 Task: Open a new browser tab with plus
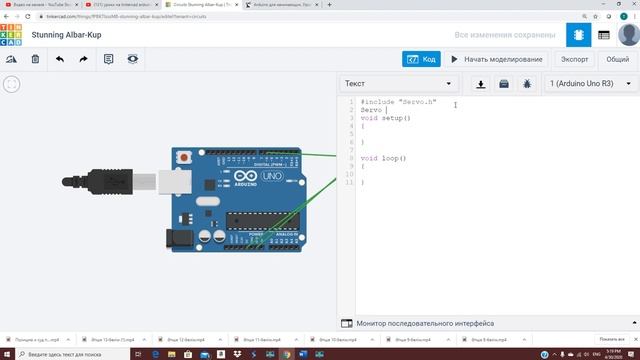click(x=329, y=5)
